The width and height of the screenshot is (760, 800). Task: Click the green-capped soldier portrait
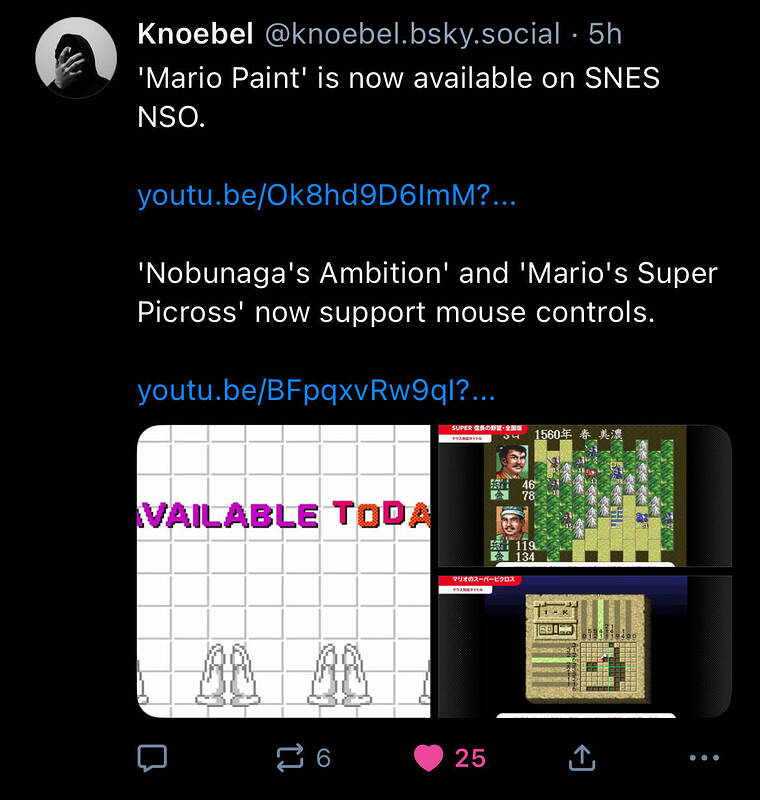[x=511, y=523]
